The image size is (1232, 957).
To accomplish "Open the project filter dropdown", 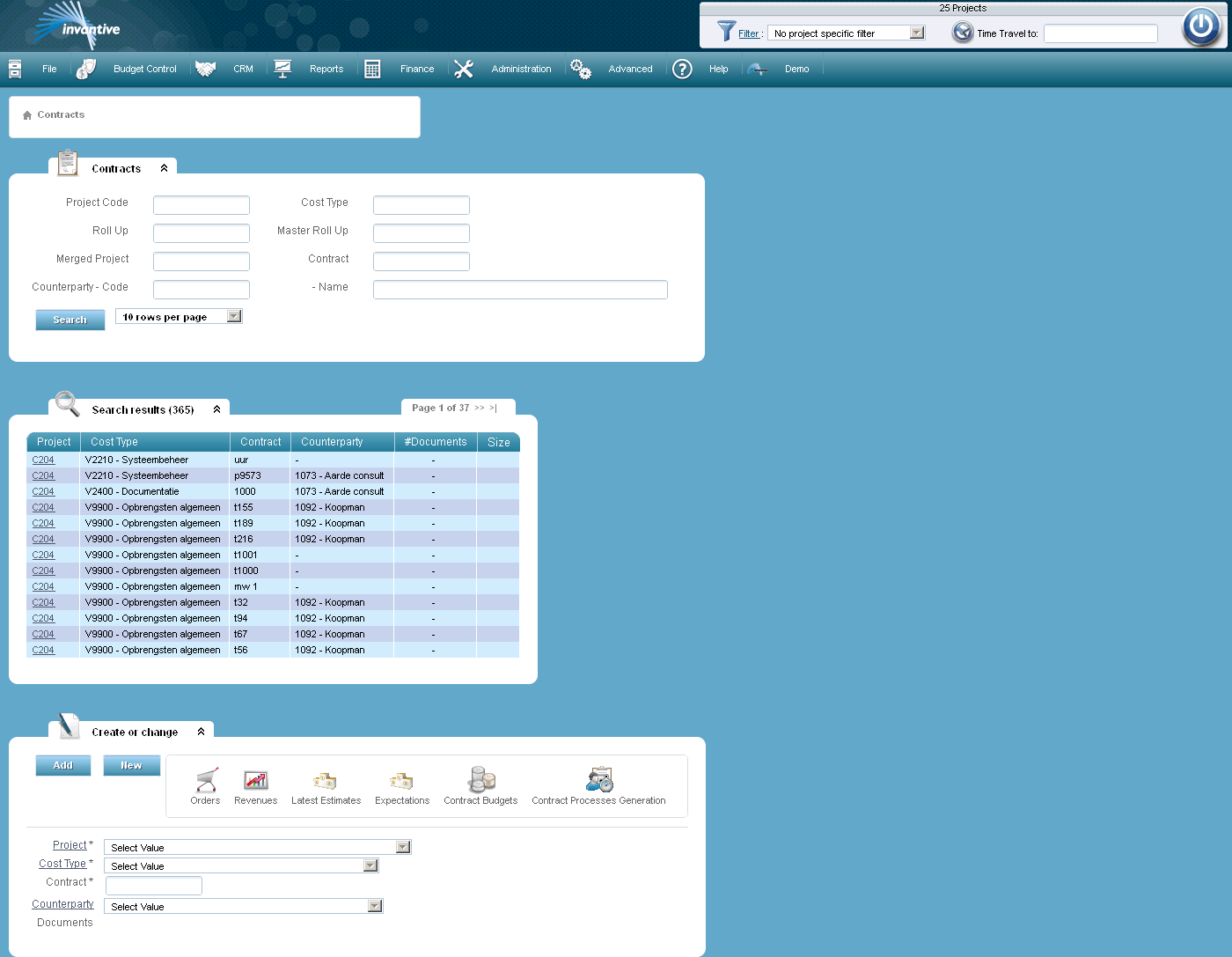I will (917, 33).
